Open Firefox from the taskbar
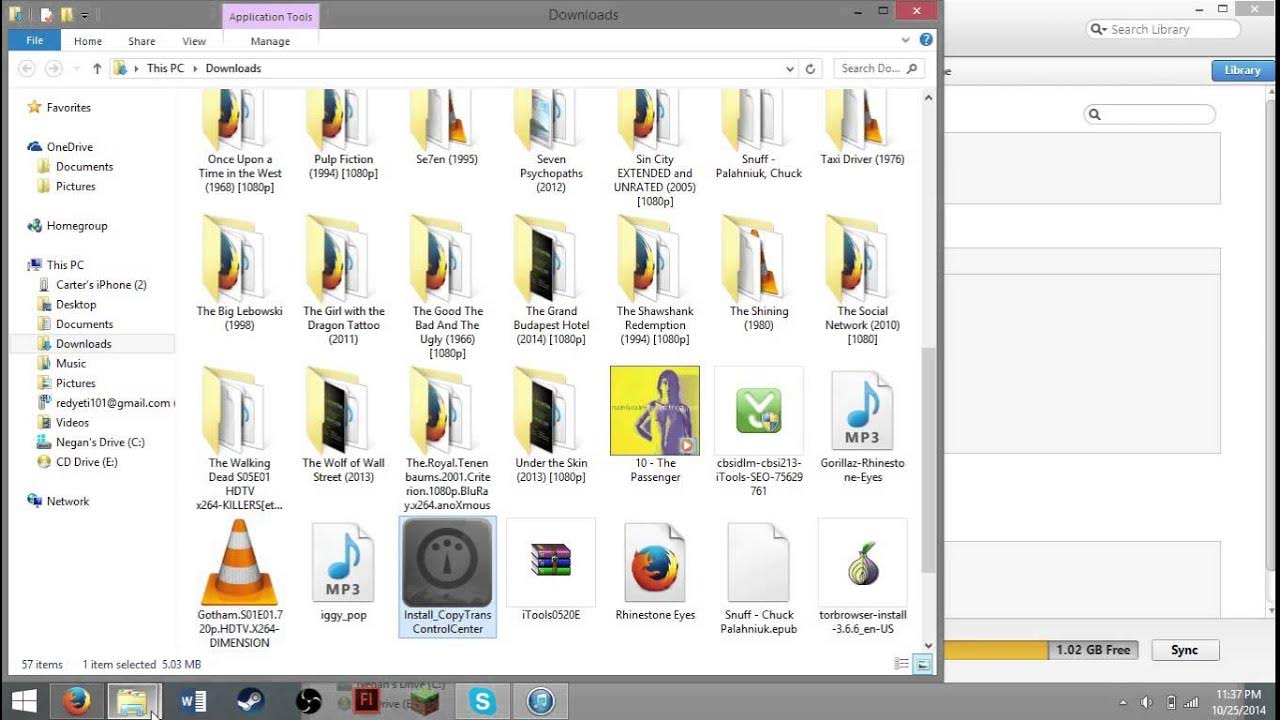This screenshot has width=1280, height=720. (x=77, y=702)
